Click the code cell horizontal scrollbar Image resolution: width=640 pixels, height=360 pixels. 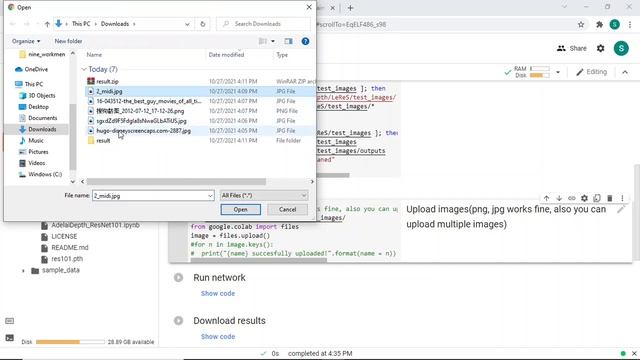click(258, 260)
